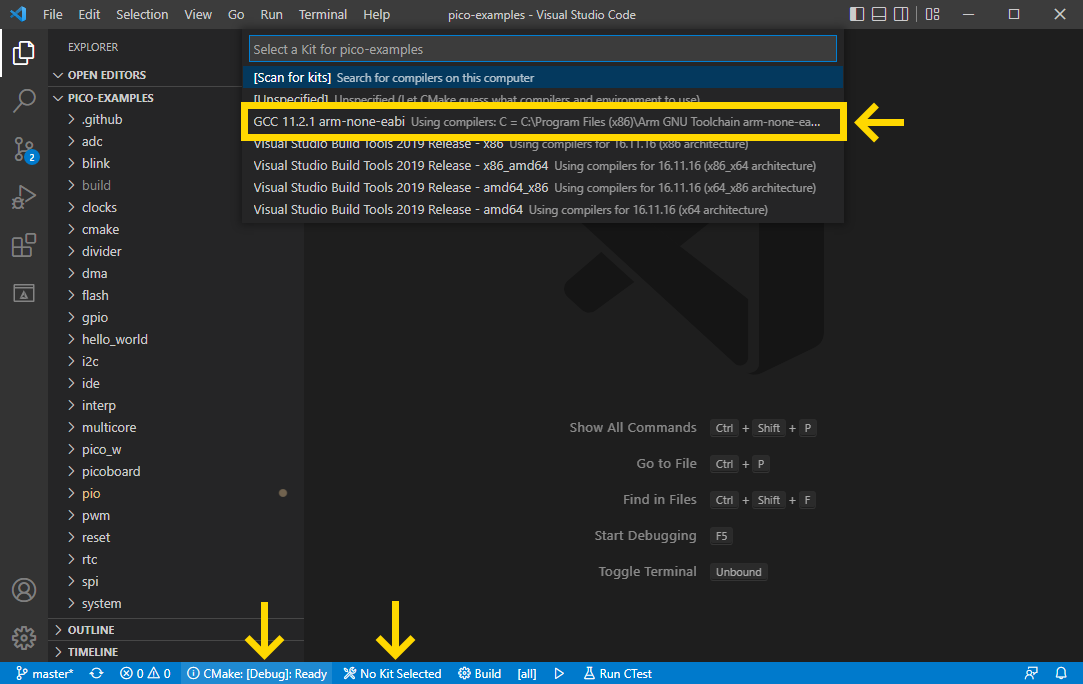
Task: Select Visual Studio Build Tools x86_amd64 kit
Action: (x=543, y=166)
